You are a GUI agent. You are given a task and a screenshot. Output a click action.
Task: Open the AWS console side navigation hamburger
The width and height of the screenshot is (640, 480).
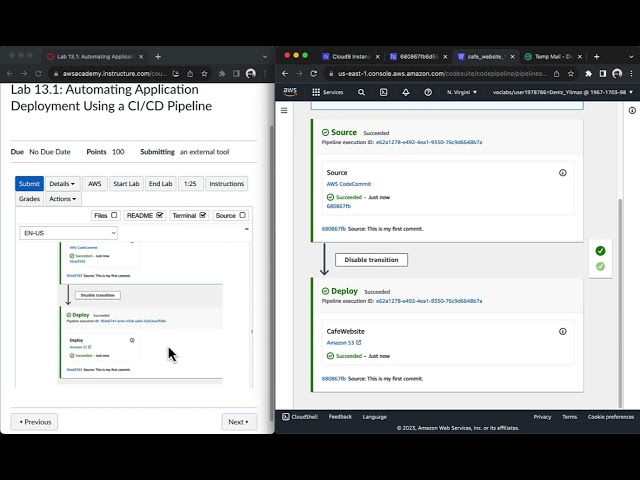tap(284, 110)
